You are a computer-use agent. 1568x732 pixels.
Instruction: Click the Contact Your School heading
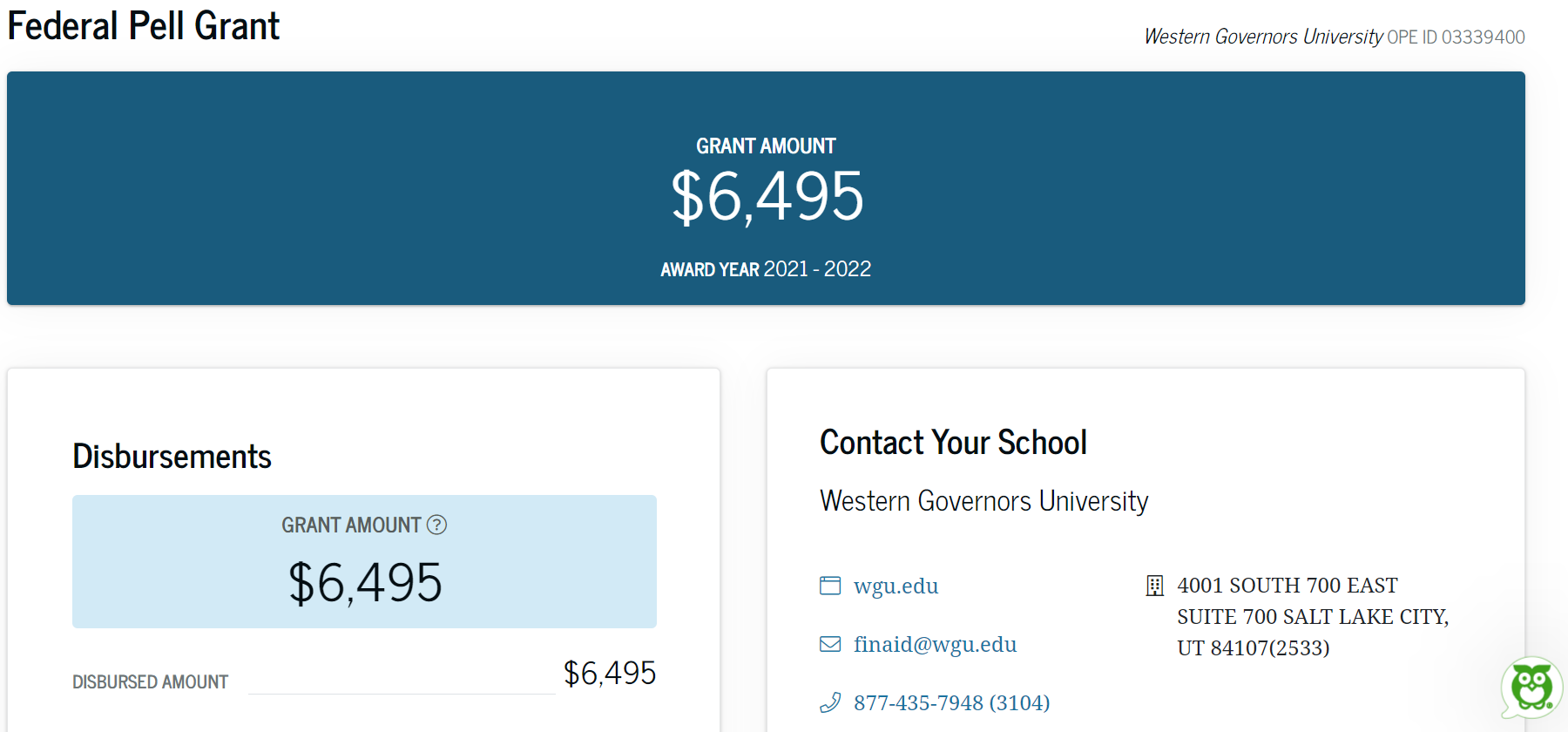953,443
